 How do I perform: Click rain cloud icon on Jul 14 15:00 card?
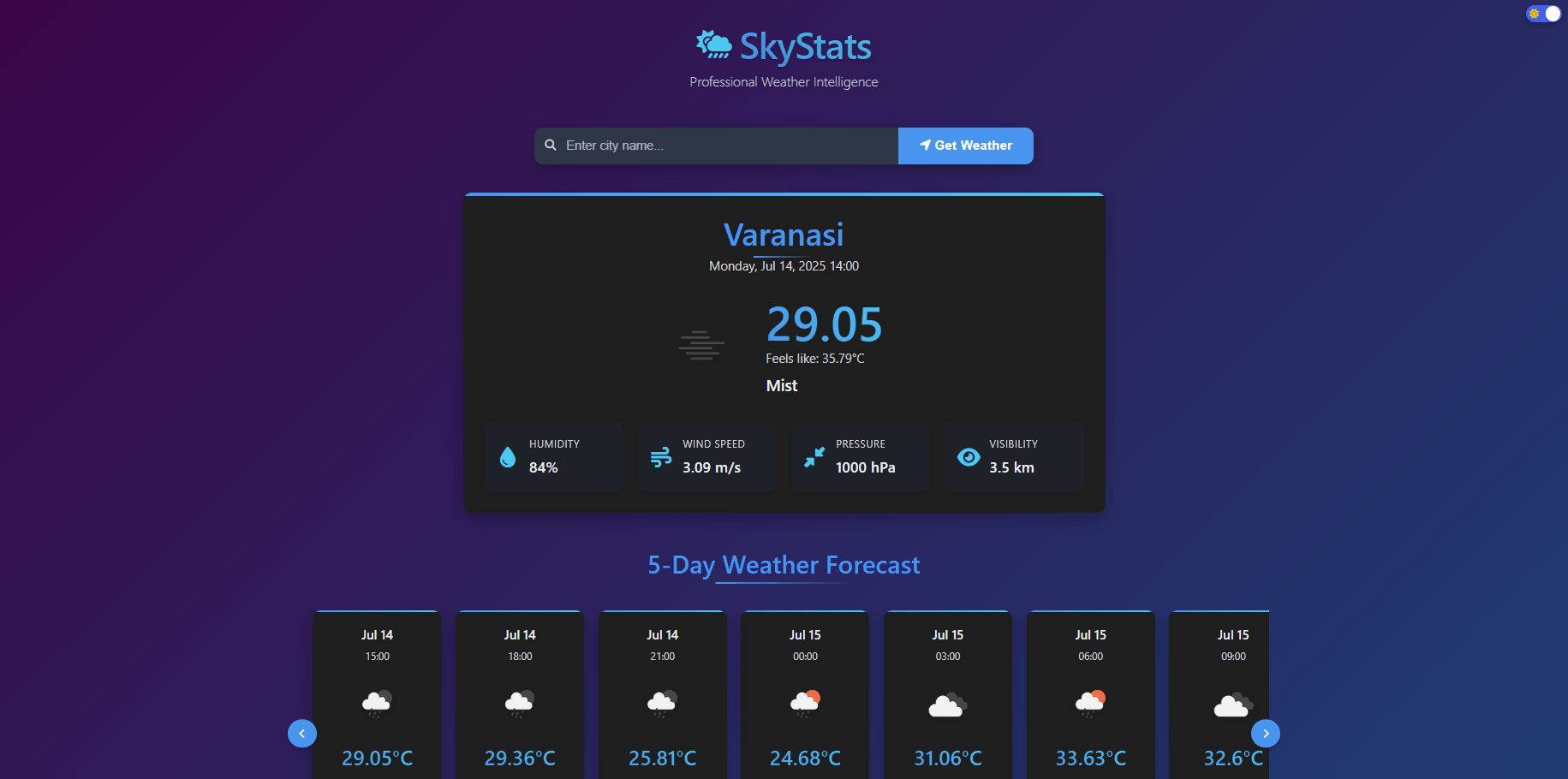pyautogui.click(x=377, y=703)
